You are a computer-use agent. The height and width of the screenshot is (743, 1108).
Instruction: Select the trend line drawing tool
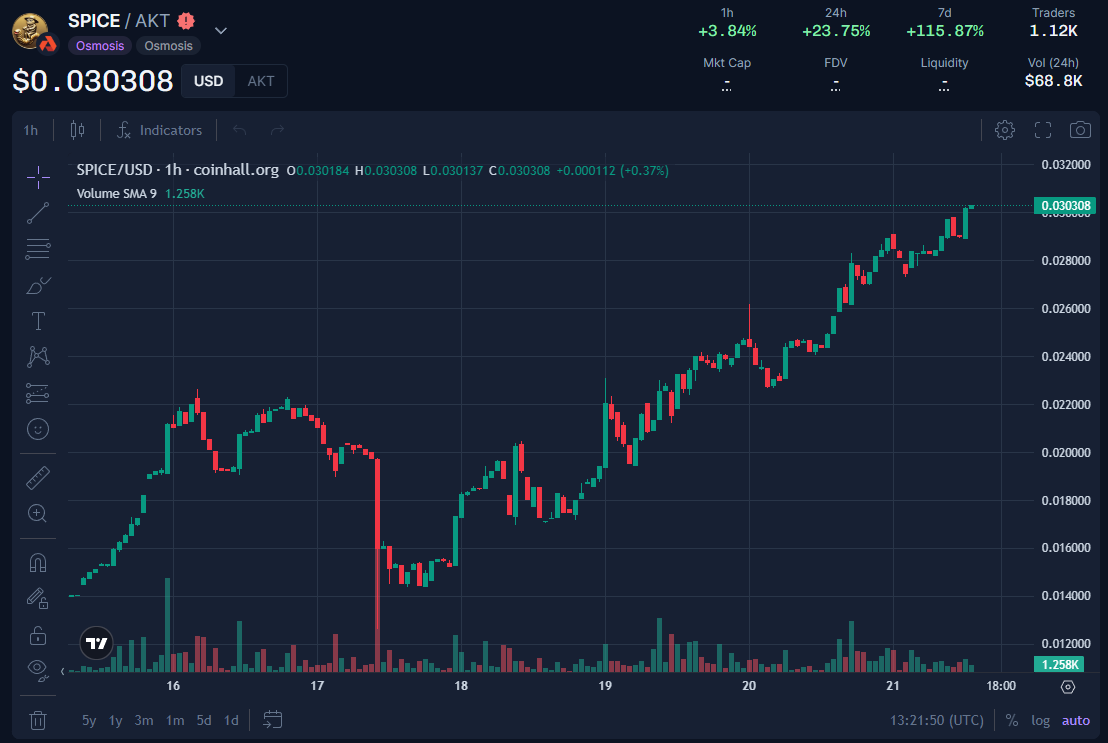[x=38, y=213]
